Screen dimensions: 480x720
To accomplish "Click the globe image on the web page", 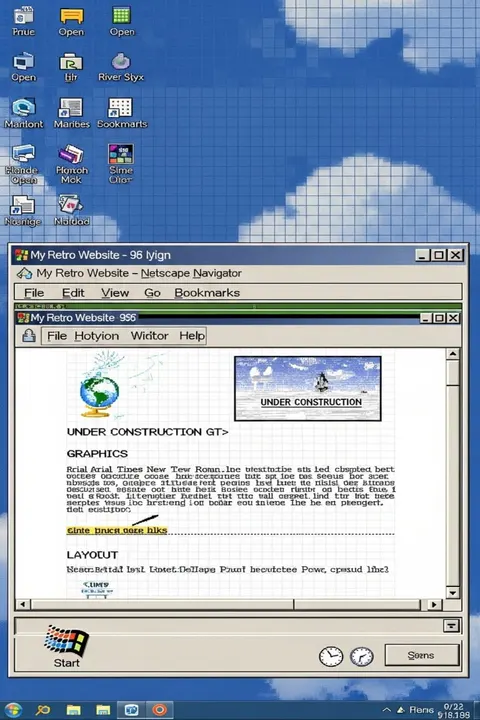I will tap(99, 394).
